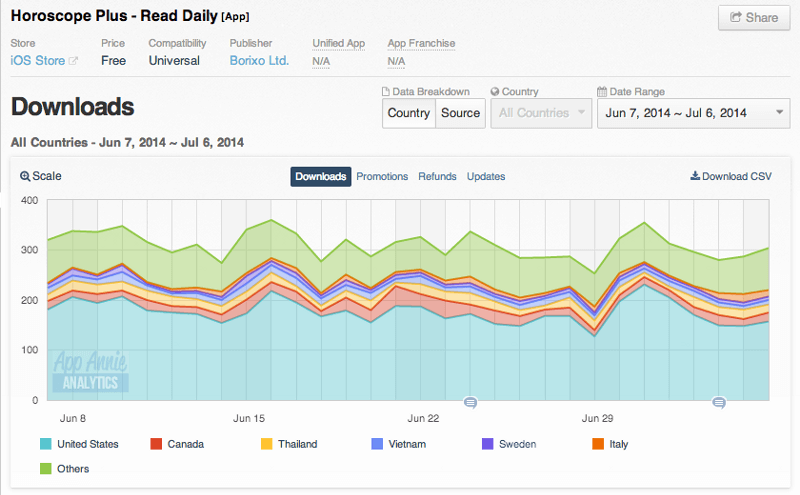Open the iOS Store link
This screenshot has width=800, height=495.
click(38, 61)
